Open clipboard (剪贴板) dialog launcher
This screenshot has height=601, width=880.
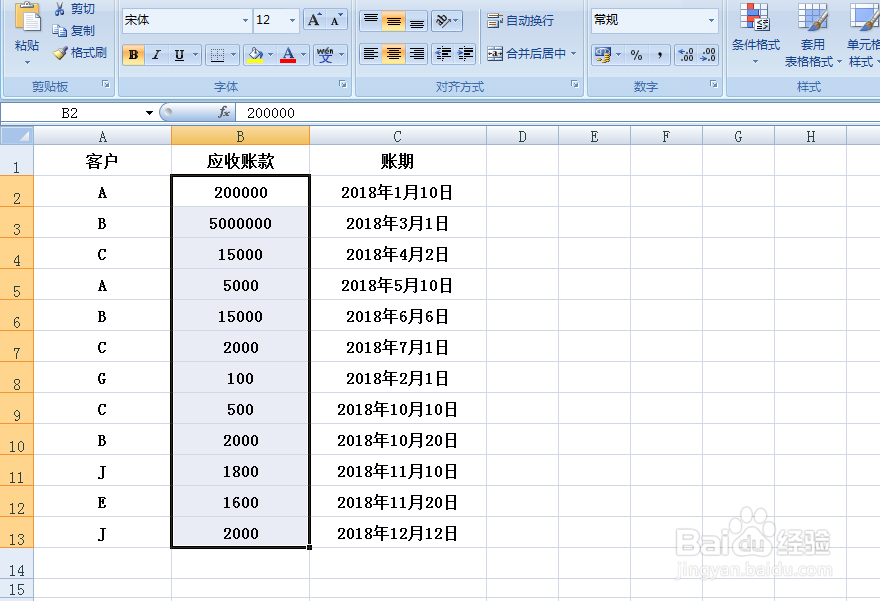click(x=106, y=84)
